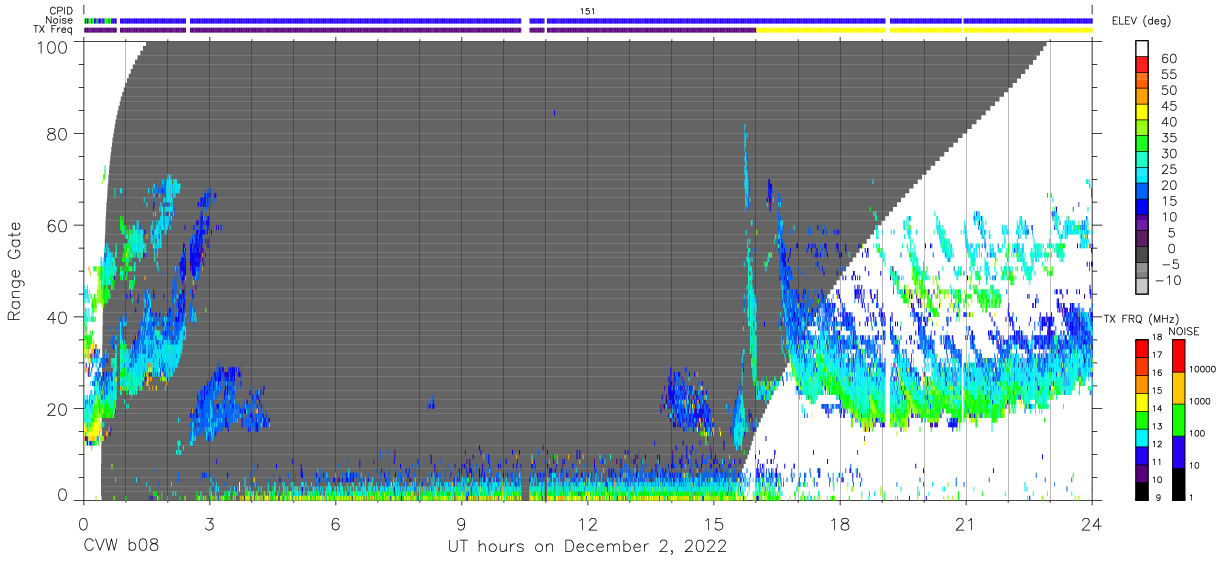Screen dimensions: 1228x567
Task: Click the TX Freq row label
Action: (53, 30)
